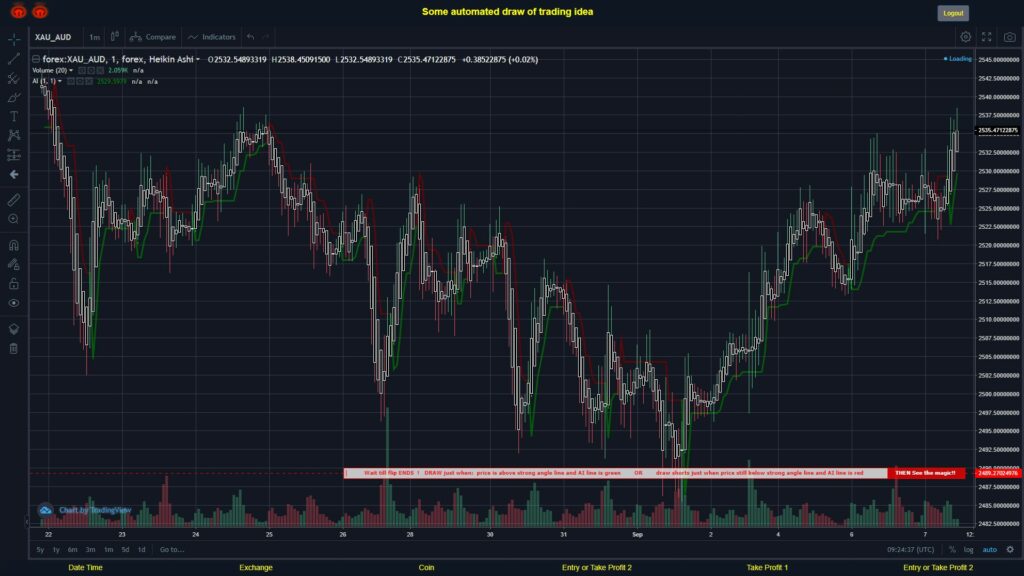The width and height of the screenshot is (1024, 576).
Task: Click the trash remove drawings icon
Action: (x=14, y=349)
